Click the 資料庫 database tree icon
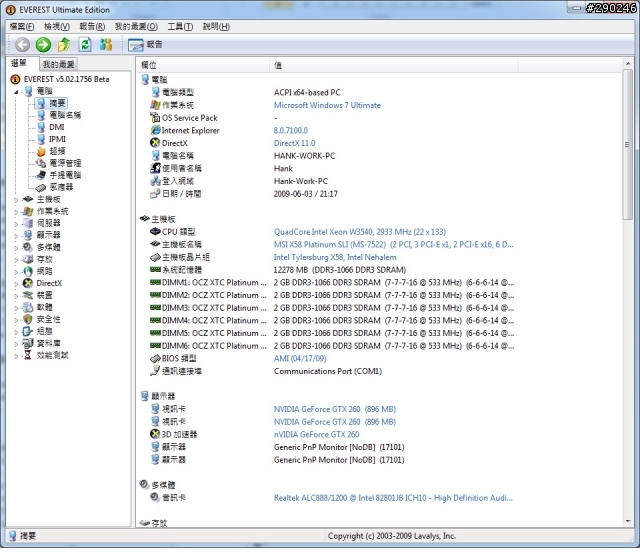The image size is (640, 552). tap(28, 343)
